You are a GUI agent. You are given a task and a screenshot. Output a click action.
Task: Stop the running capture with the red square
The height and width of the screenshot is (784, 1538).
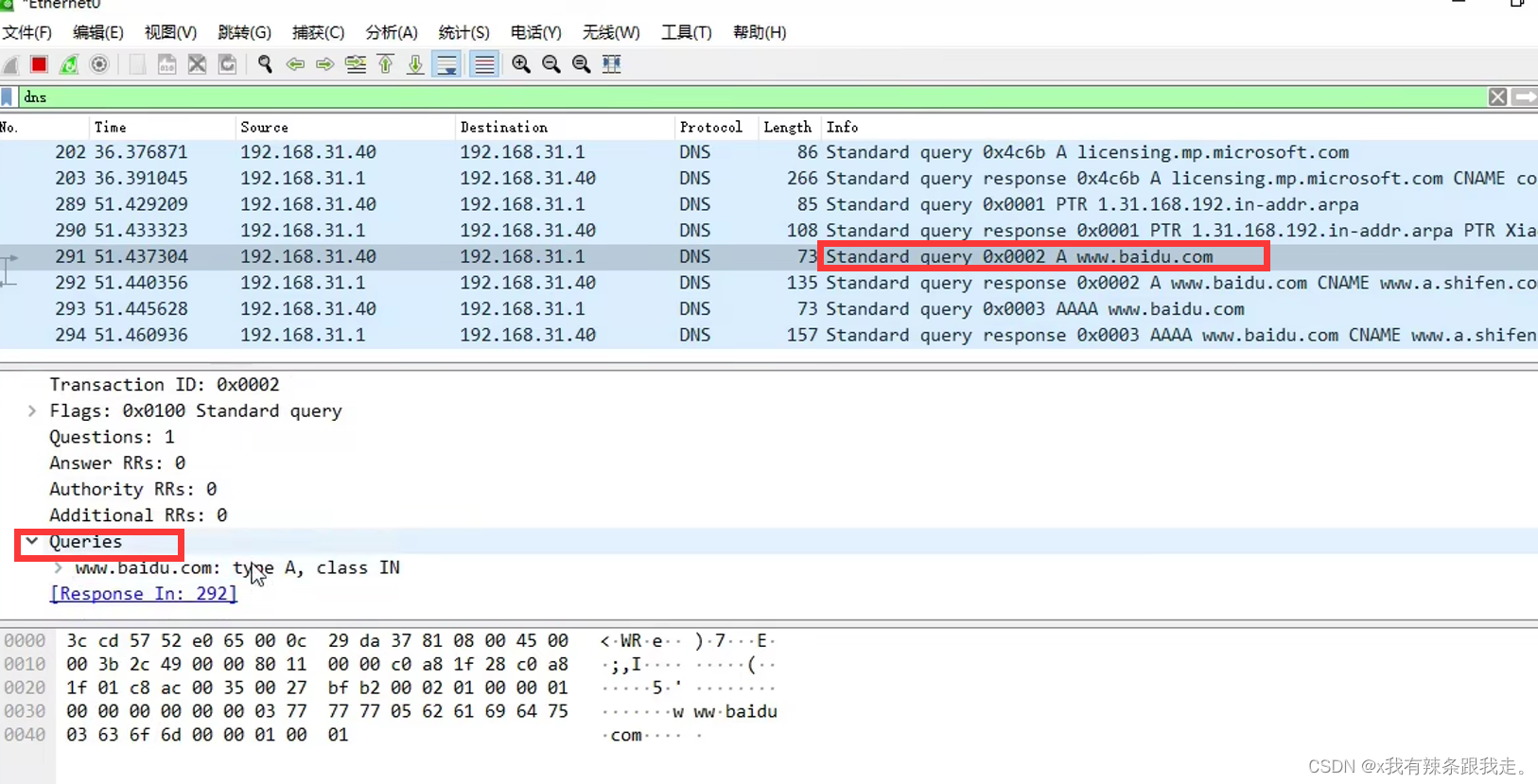pyautogui.click(x=39, y=64)
